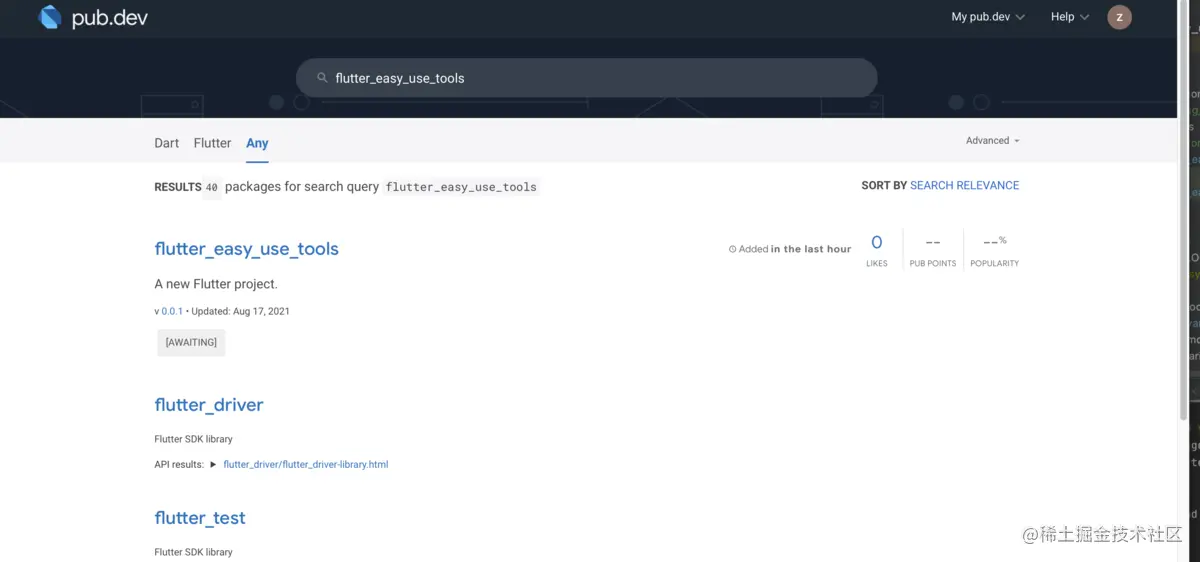Click the 'Added in the last hour' label
Viewport: 1200px width, 562px height.
pyautogui.click(x=795, y=249)
